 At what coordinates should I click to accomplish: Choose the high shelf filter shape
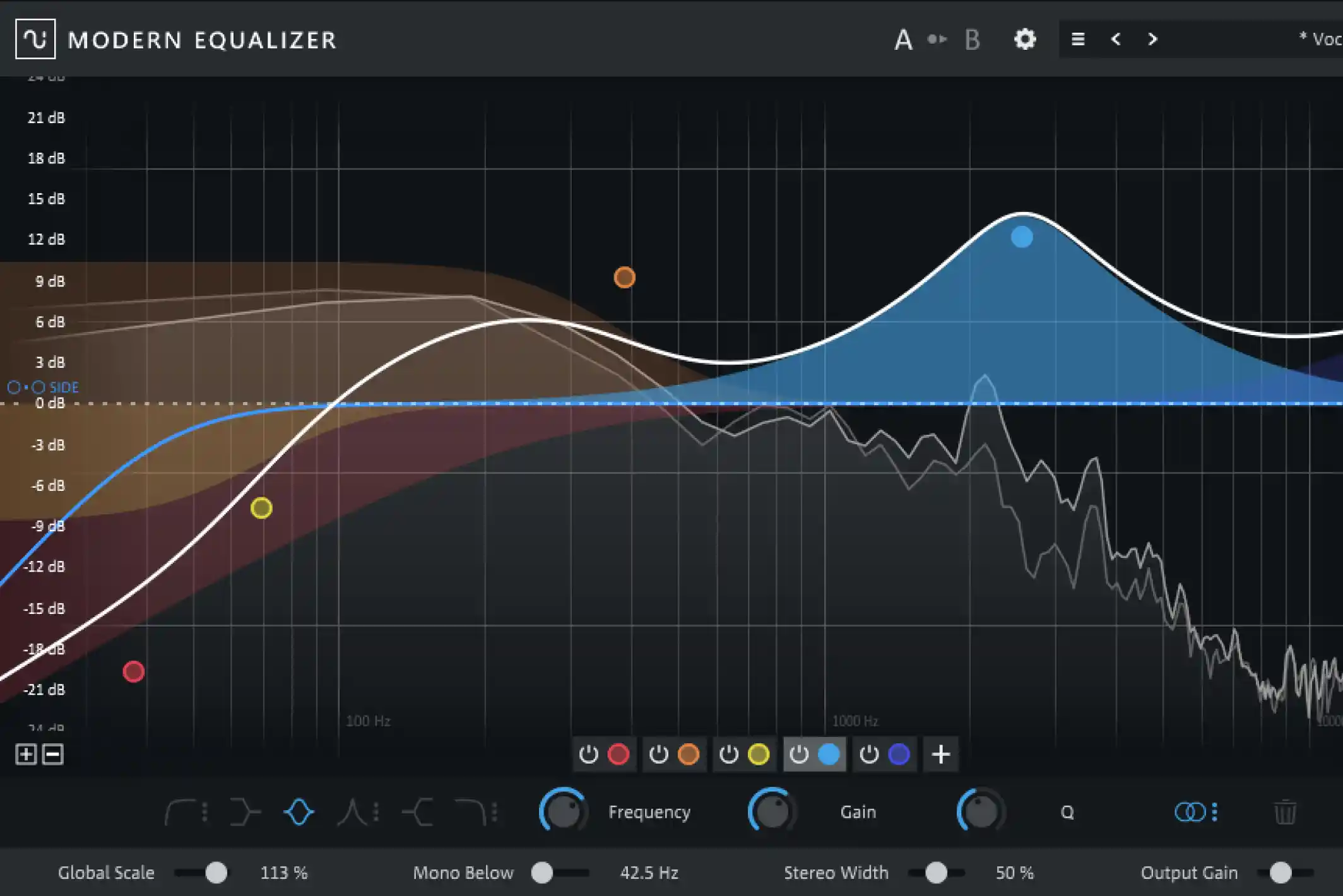[x=418, y=812]
